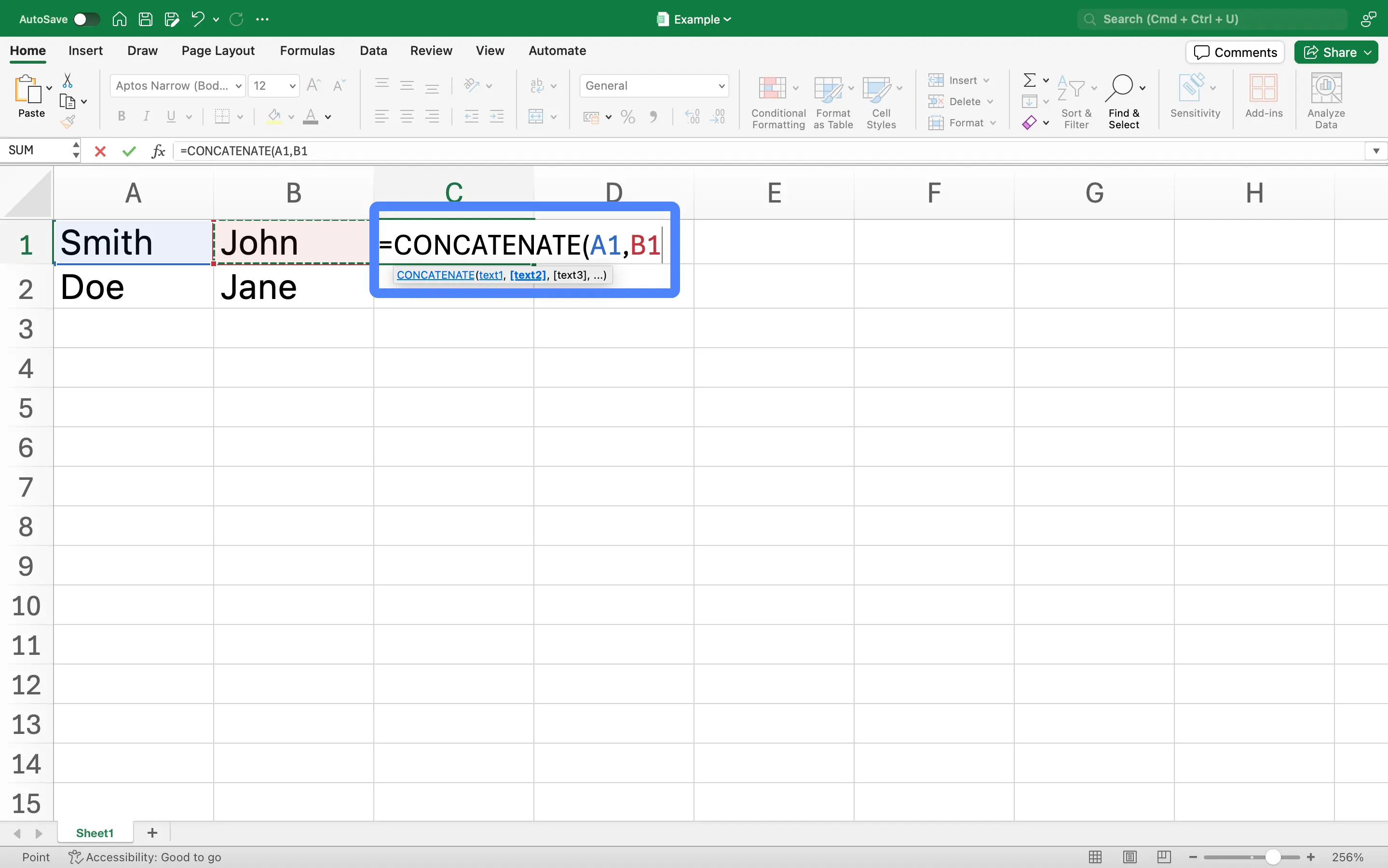Click the Search field in title bar
Screen dimensions: 1388x868
click(x=1212, y=19)
